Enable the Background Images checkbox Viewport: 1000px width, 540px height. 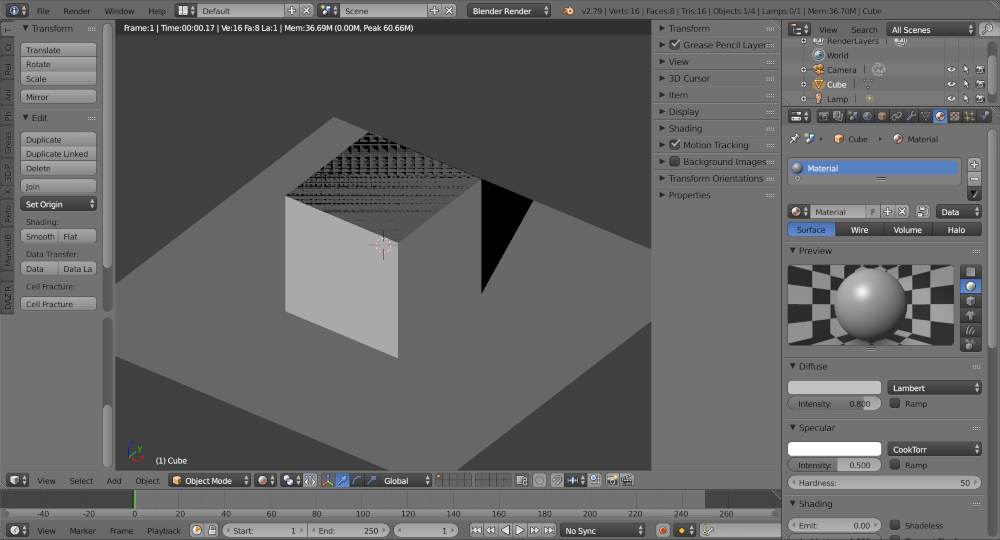[x=675, y=161]
